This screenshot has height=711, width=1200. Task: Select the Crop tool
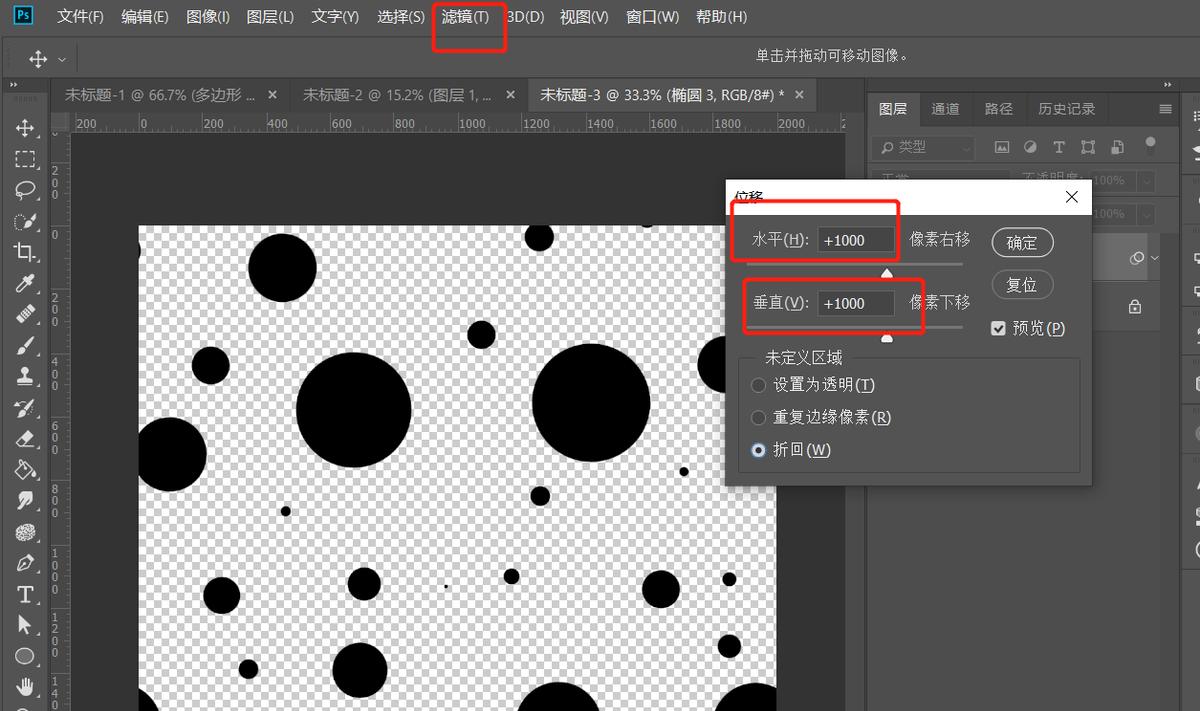(25, 252)
